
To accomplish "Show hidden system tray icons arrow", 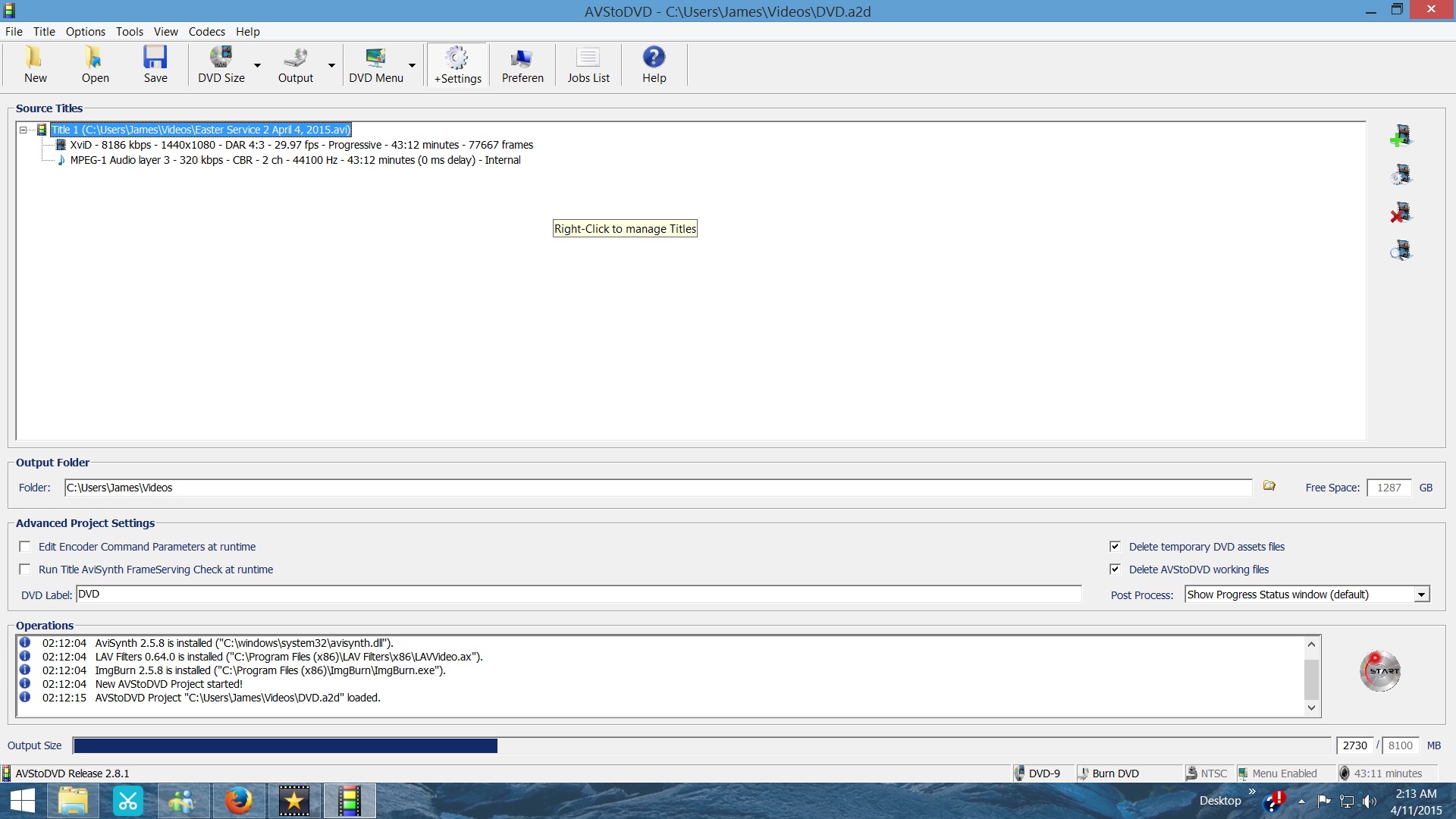I will point(1301,801).
